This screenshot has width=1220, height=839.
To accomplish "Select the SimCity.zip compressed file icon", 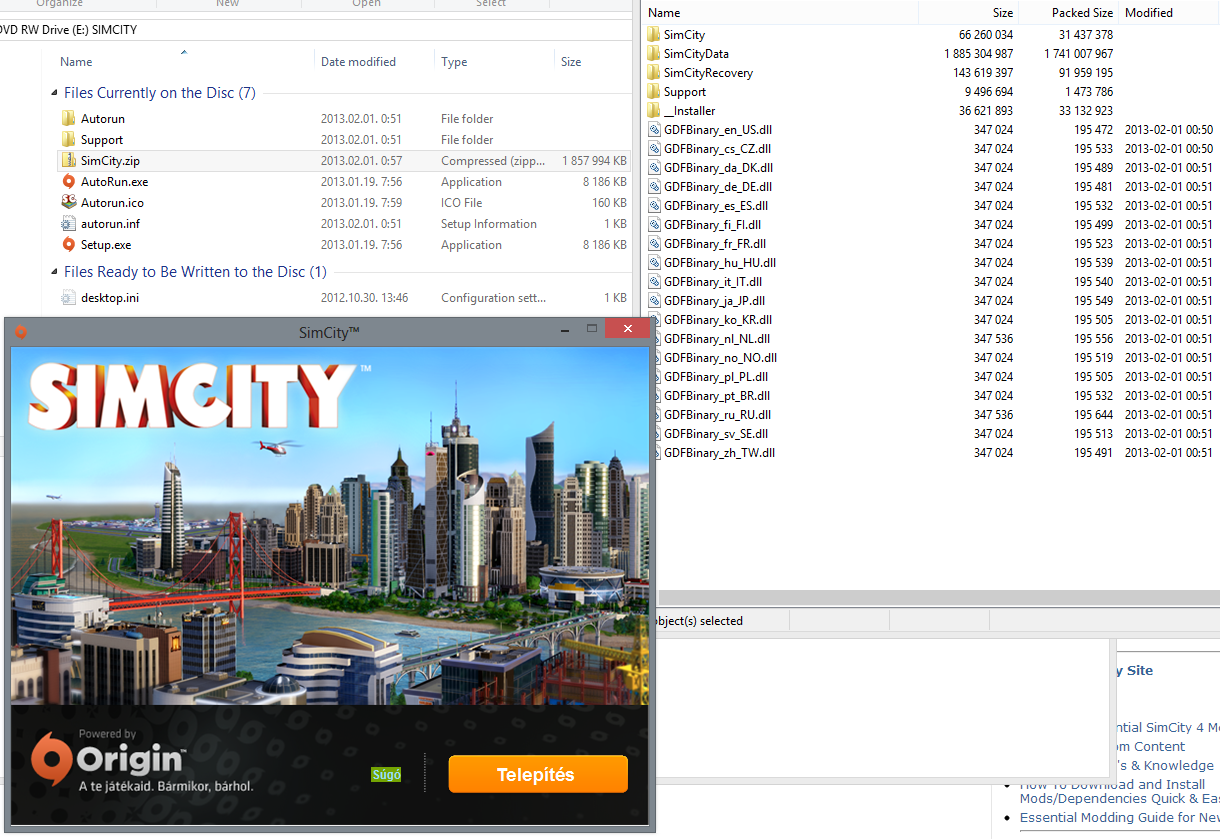I will (68, 161).
